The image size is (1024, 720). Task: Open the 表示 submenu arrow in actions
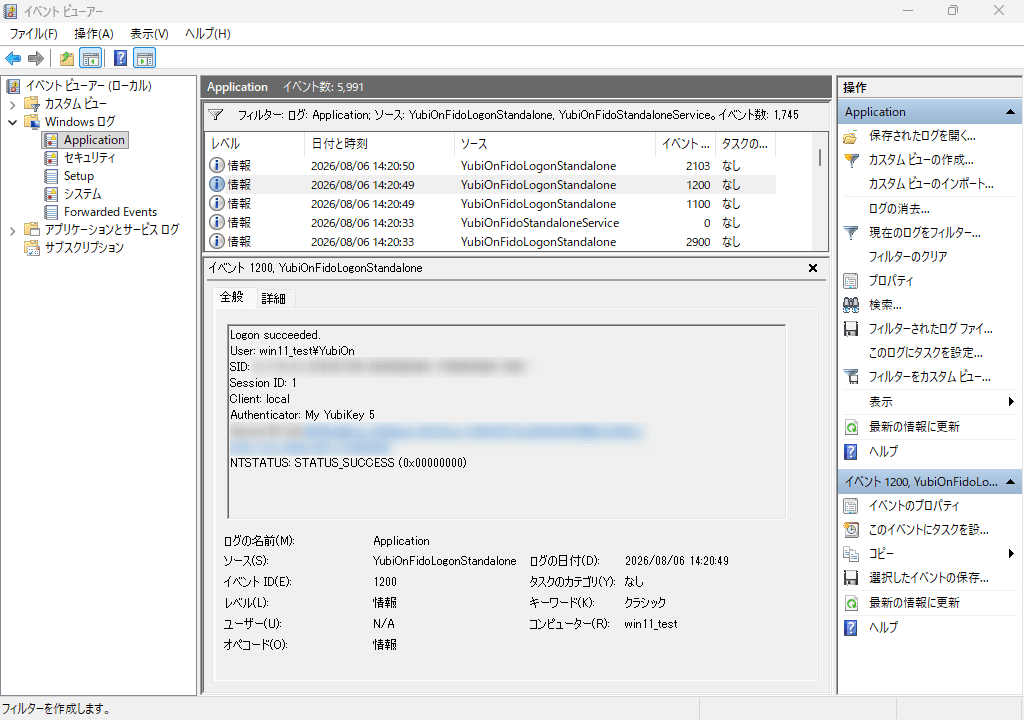click(x=1011, y=402)
